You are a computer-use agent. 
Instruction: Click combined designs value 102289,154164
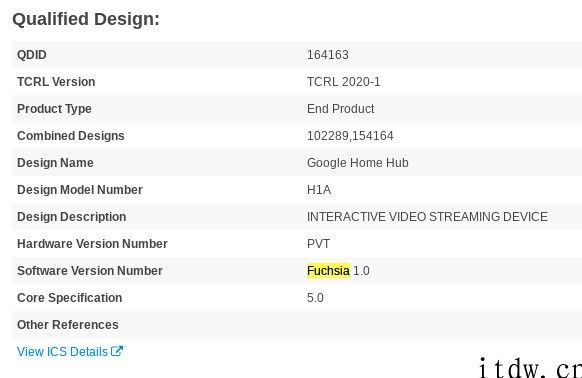click(x=350, y=136)
